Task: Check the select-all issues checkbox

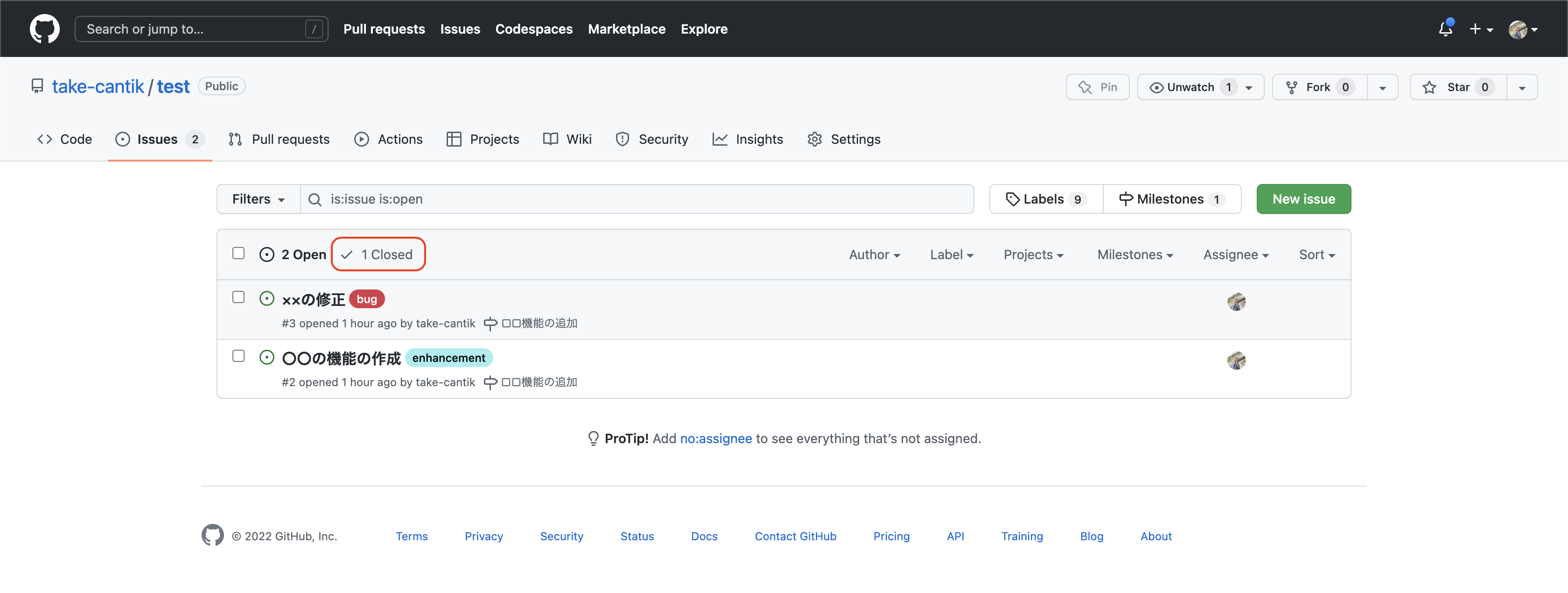Action: pos(238,253)
